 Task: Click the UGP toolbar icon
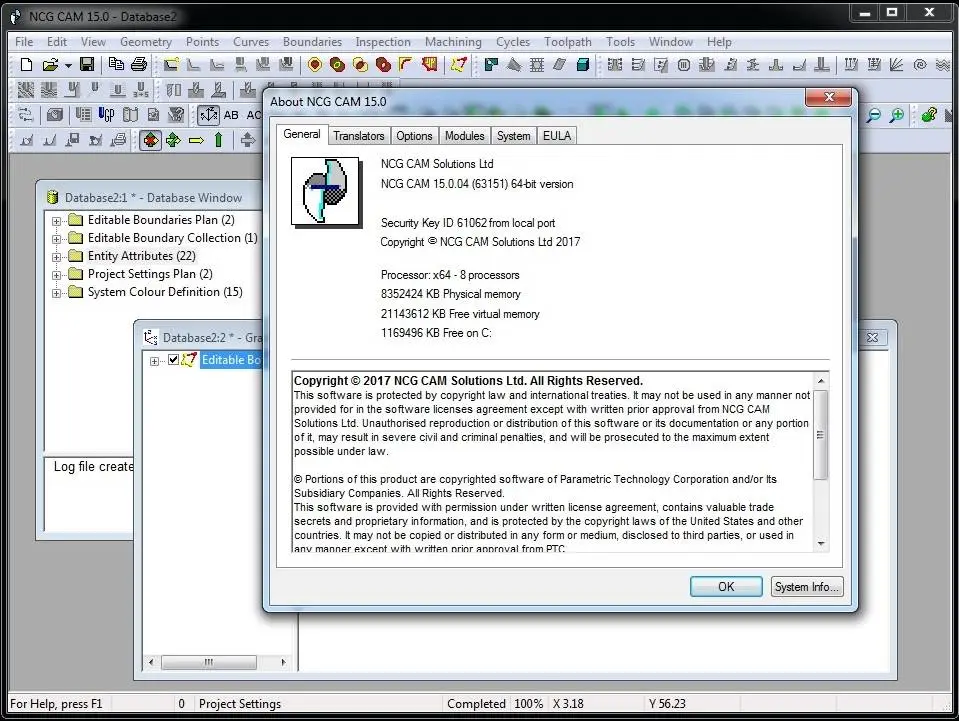click(106, 115)
